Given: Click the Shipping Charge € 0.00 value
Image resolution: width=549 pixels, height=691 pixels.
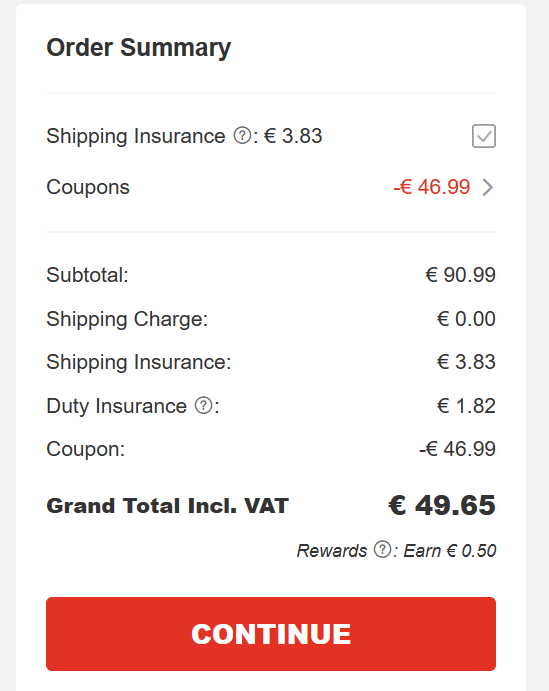Looking at the screenshot, I should click(x=466, y=319).
